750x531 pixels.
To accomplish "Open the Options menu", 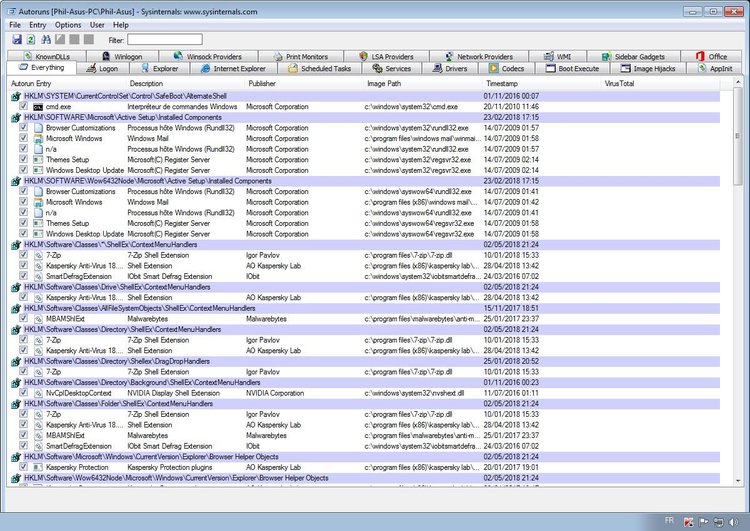I will pos(68,25).
